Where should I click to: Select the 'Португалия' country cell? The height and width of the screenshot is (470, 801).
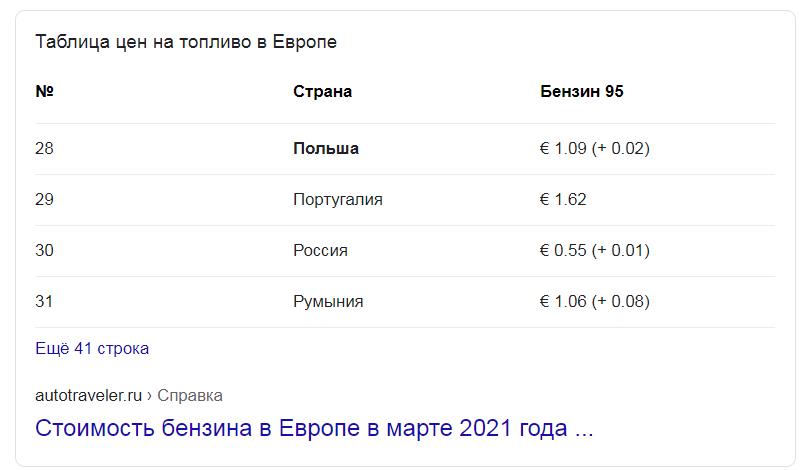pyautogui.click(x=338, y=199)
